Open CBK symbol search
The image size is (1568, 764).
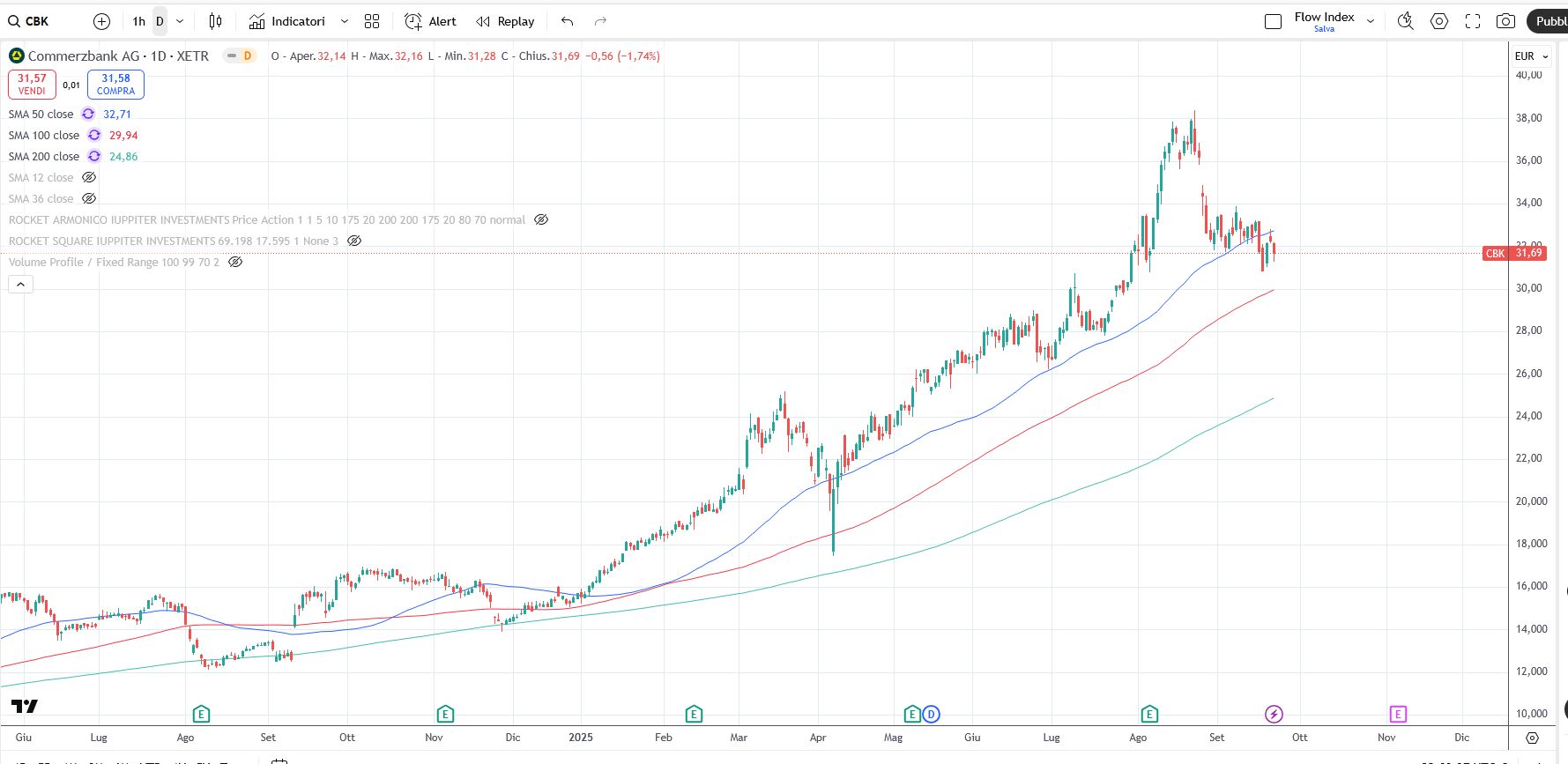pos(28,21)
